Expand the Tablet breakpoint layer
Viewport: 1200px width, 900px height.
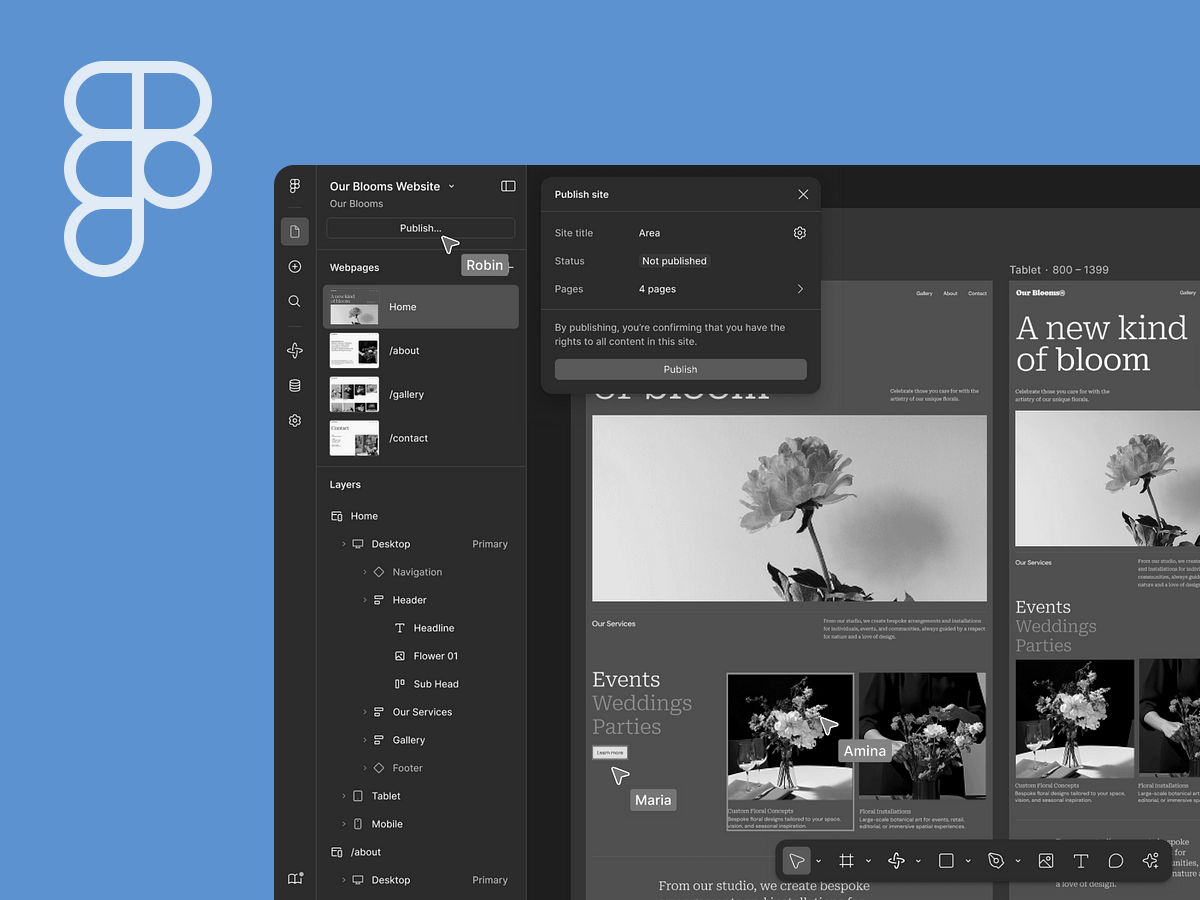coord(344,796)
